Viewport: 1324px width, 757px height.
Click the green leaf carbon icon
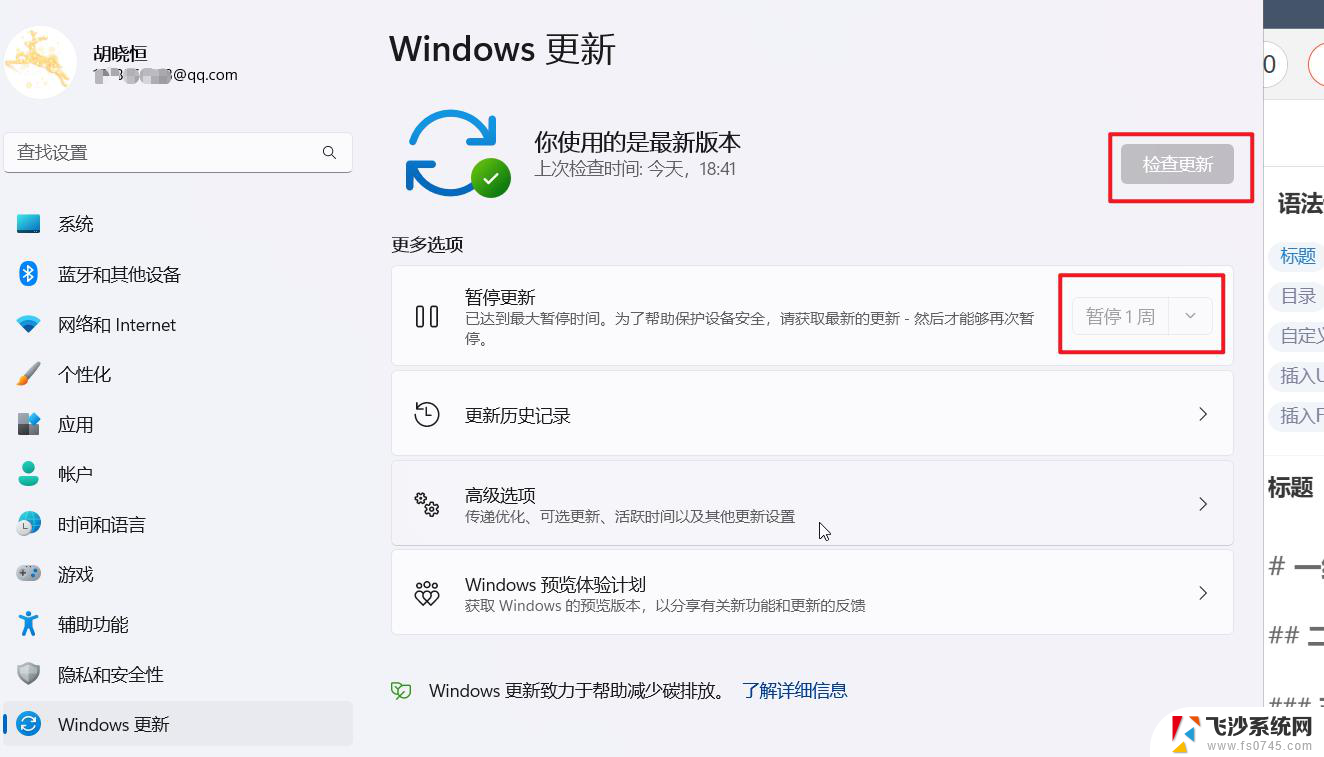point(401,690)
